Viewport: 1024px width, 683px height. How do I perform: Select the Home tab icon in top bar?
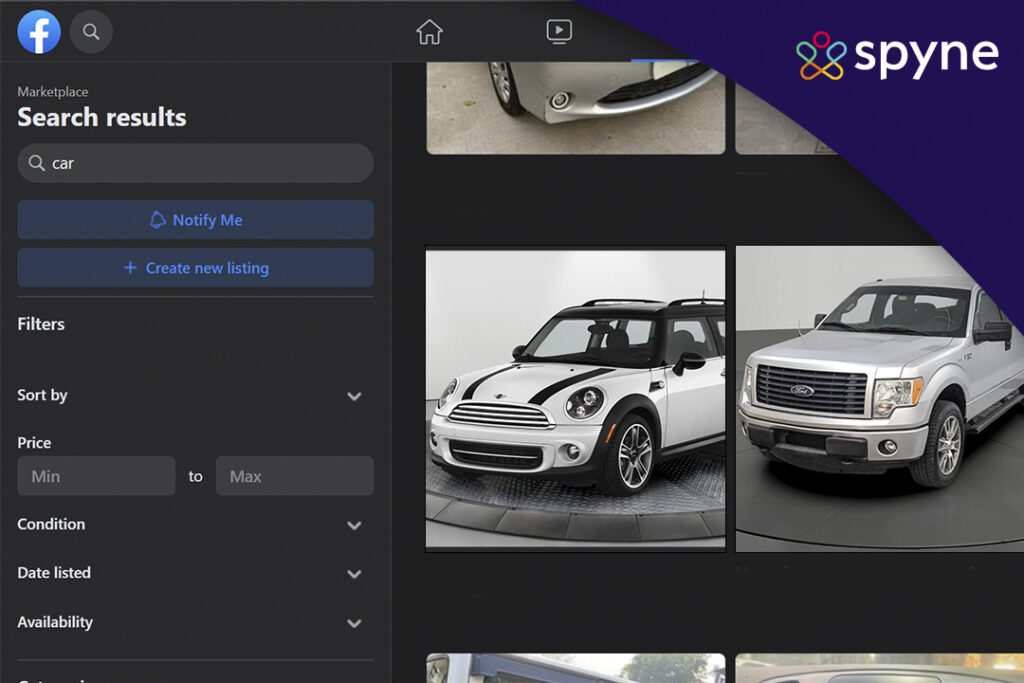(x=429, y=31)
